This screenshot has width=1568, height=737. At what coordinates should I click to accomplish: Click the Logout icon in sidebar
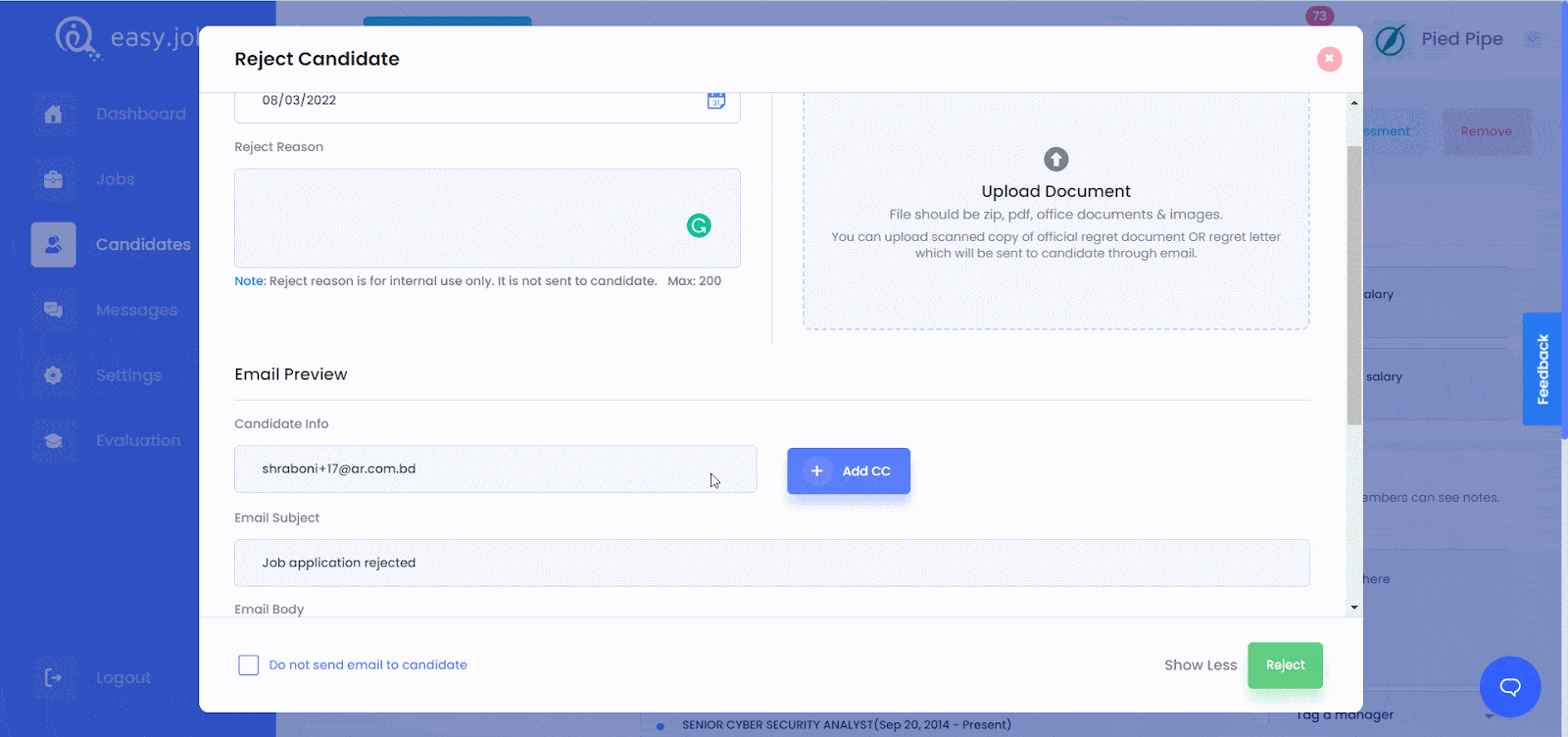tap(53, 677)
